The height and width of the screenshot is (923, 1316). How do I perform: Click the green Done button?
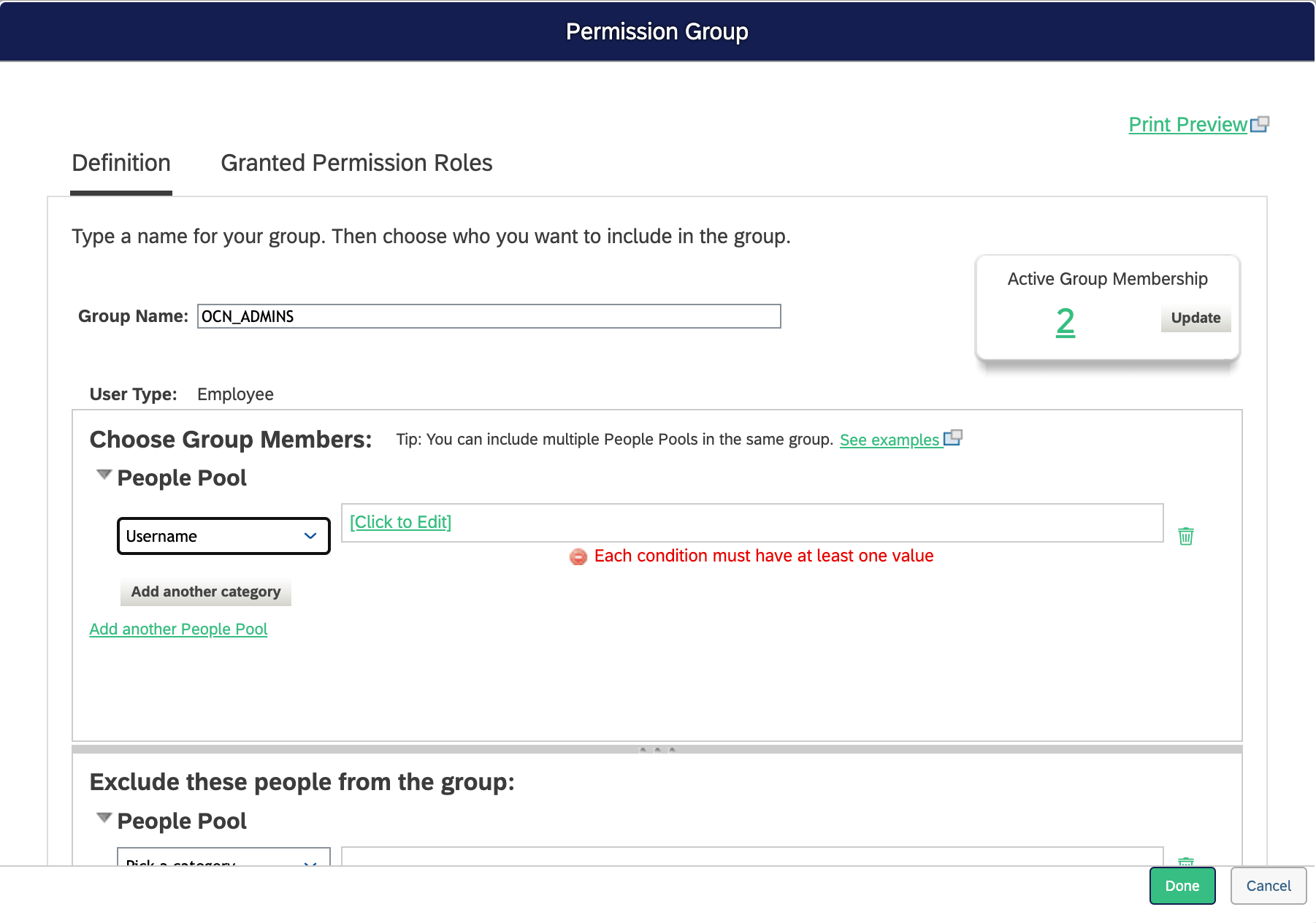pos(1182,886)
